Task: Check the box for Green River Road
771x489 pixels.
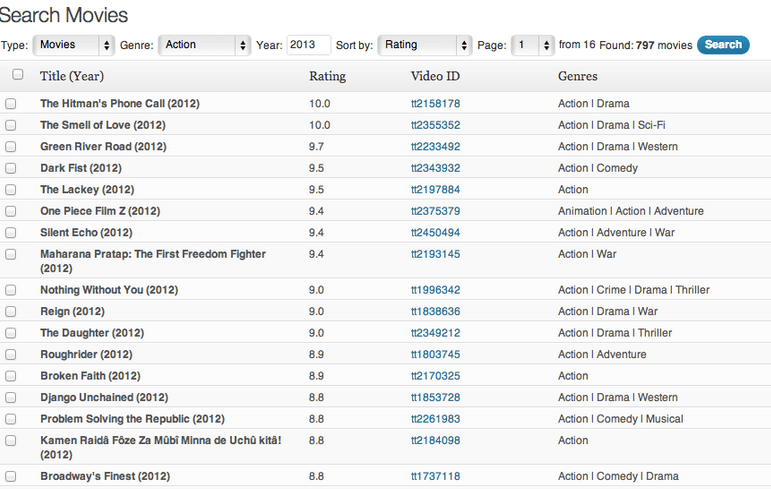Action: [x=10, y=147]
